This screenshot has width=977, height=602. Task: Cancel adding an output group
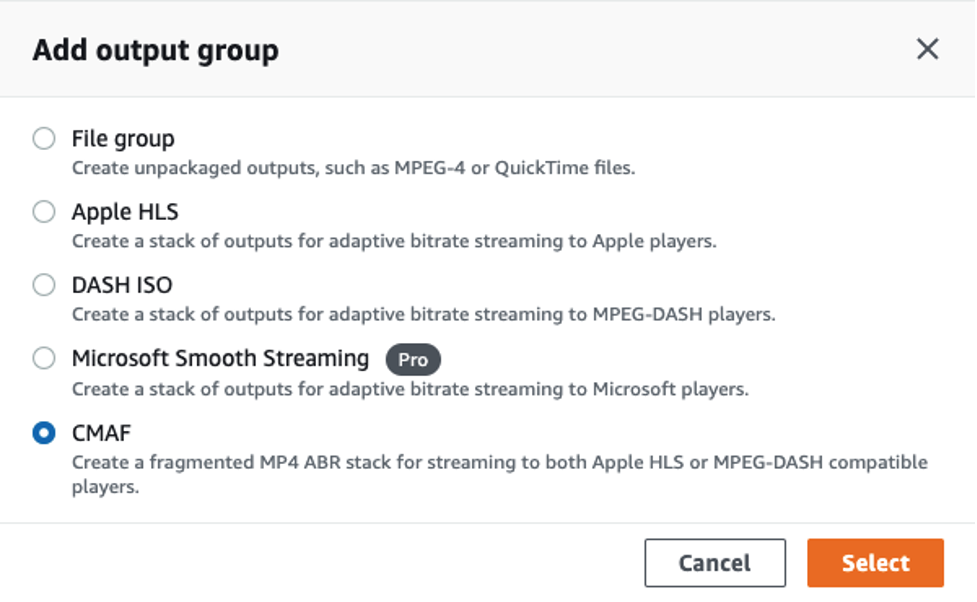[715, 562]
